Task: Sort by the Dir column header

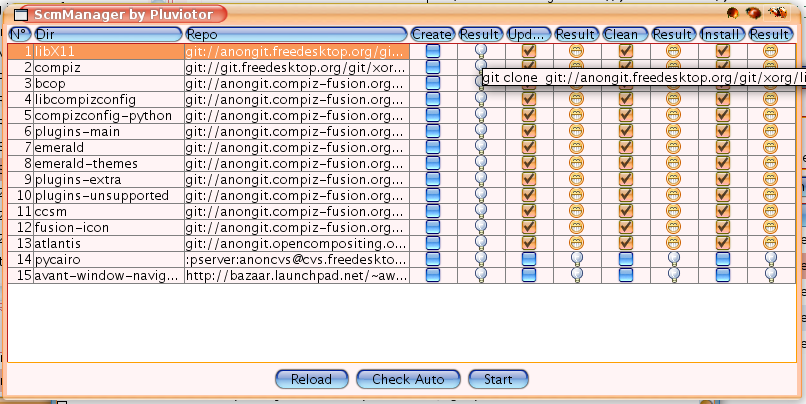Action: click(x=108, y=34)
